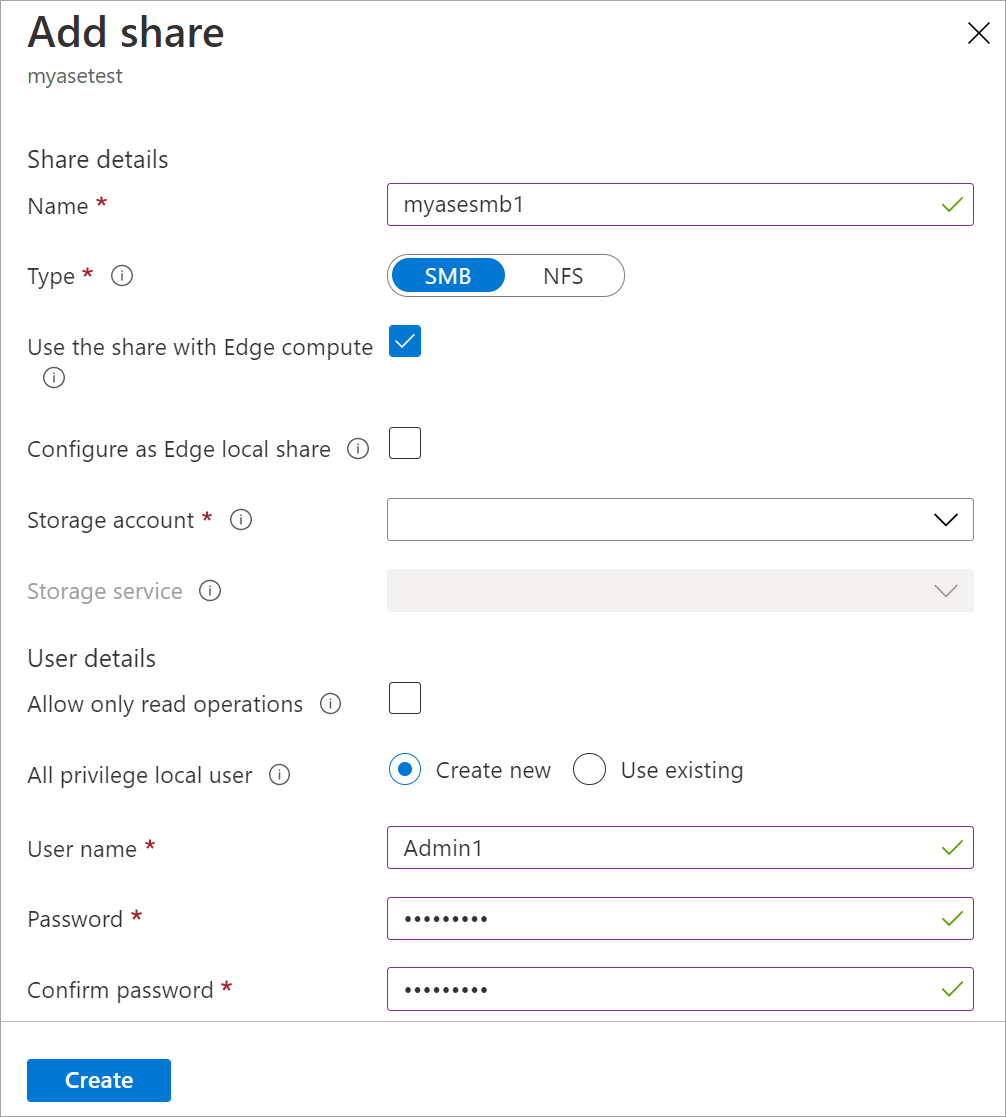Open the All privilege local user info tooltip
The image size is (1006, 1117).
pyautogui.click(x=280, y=775)
